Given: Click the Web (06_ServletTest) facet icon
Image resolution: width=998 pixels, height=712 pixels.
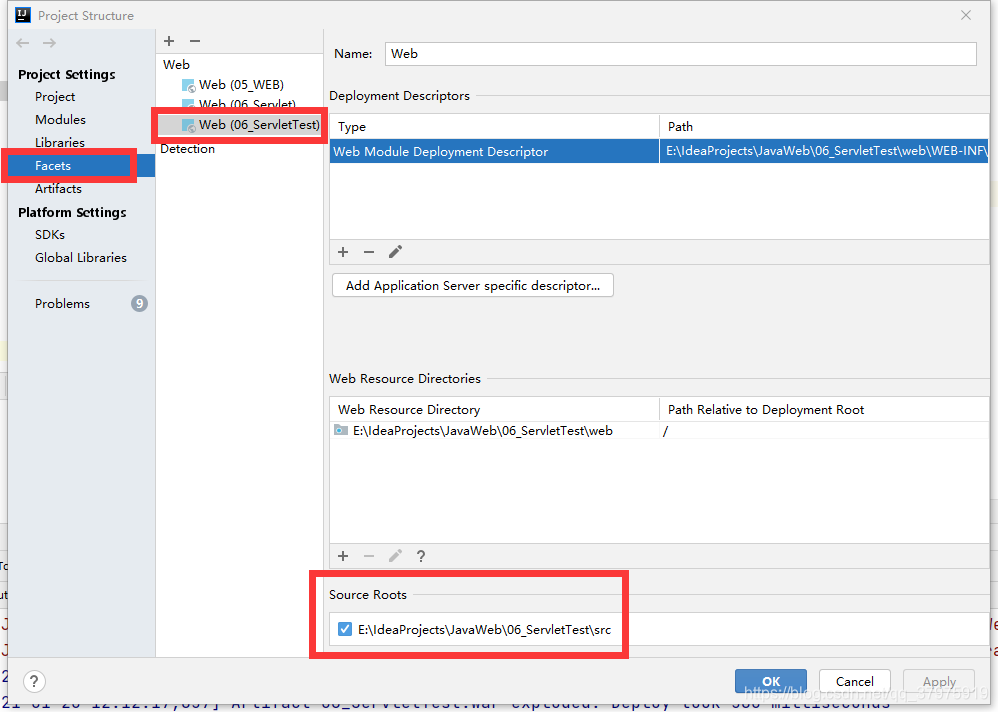Looking at the screenshot, I should (x=188, y=125).
